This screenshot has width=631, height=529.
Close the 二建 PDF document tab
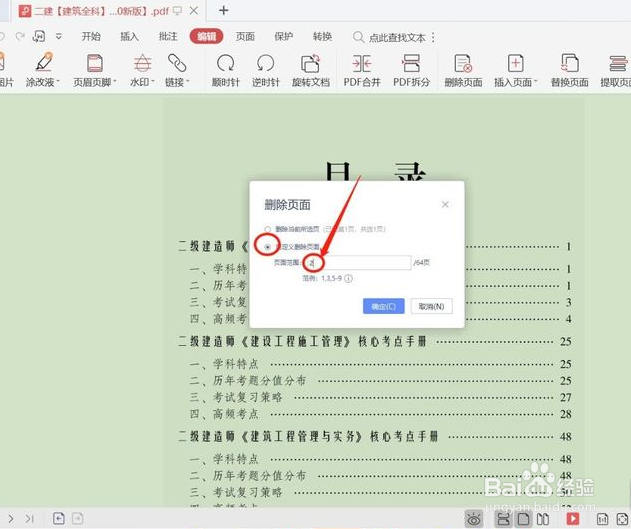click(194, 11)
